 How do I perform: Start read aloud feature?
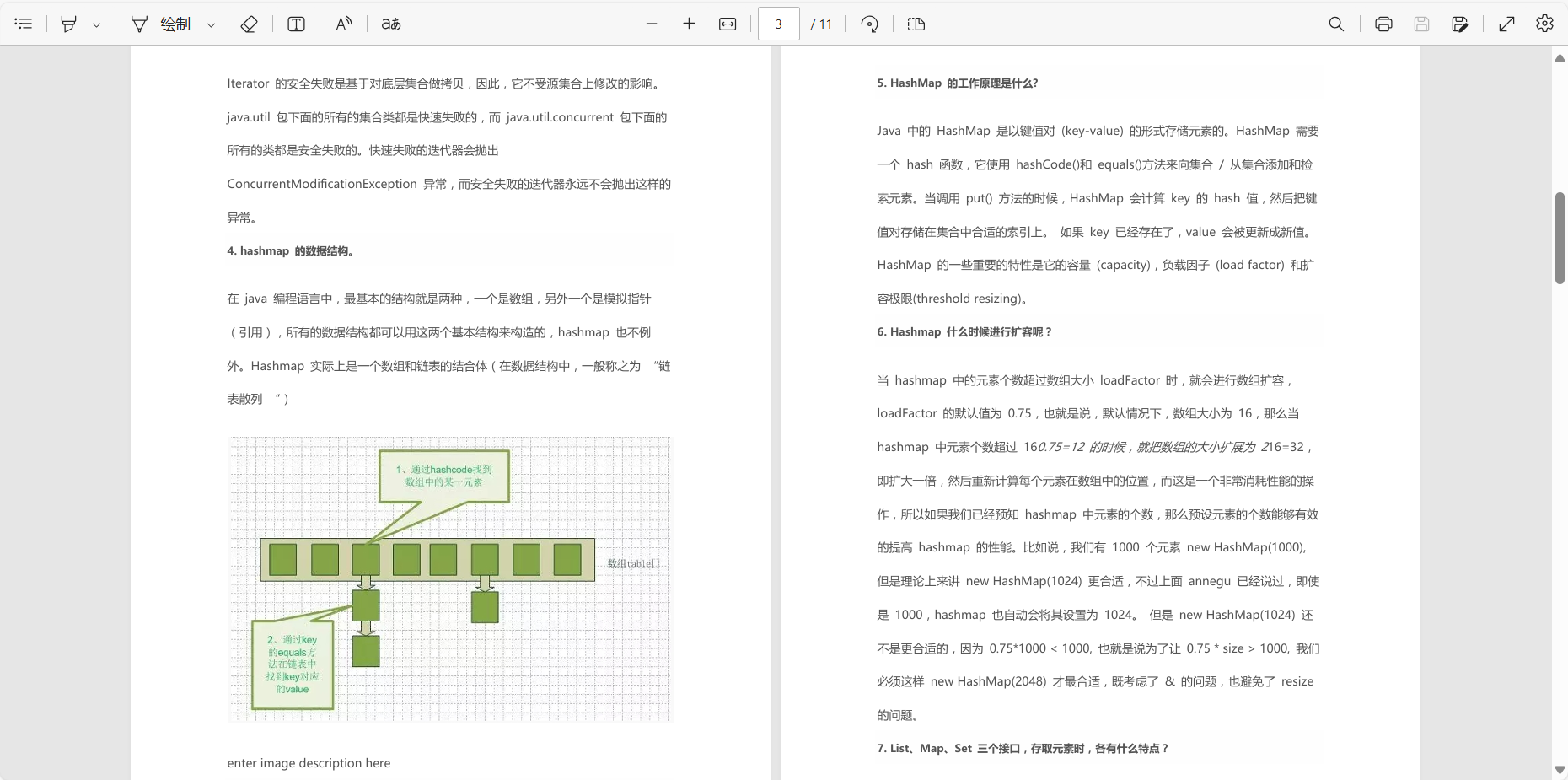pyautogui.click(x=343, y=24)
